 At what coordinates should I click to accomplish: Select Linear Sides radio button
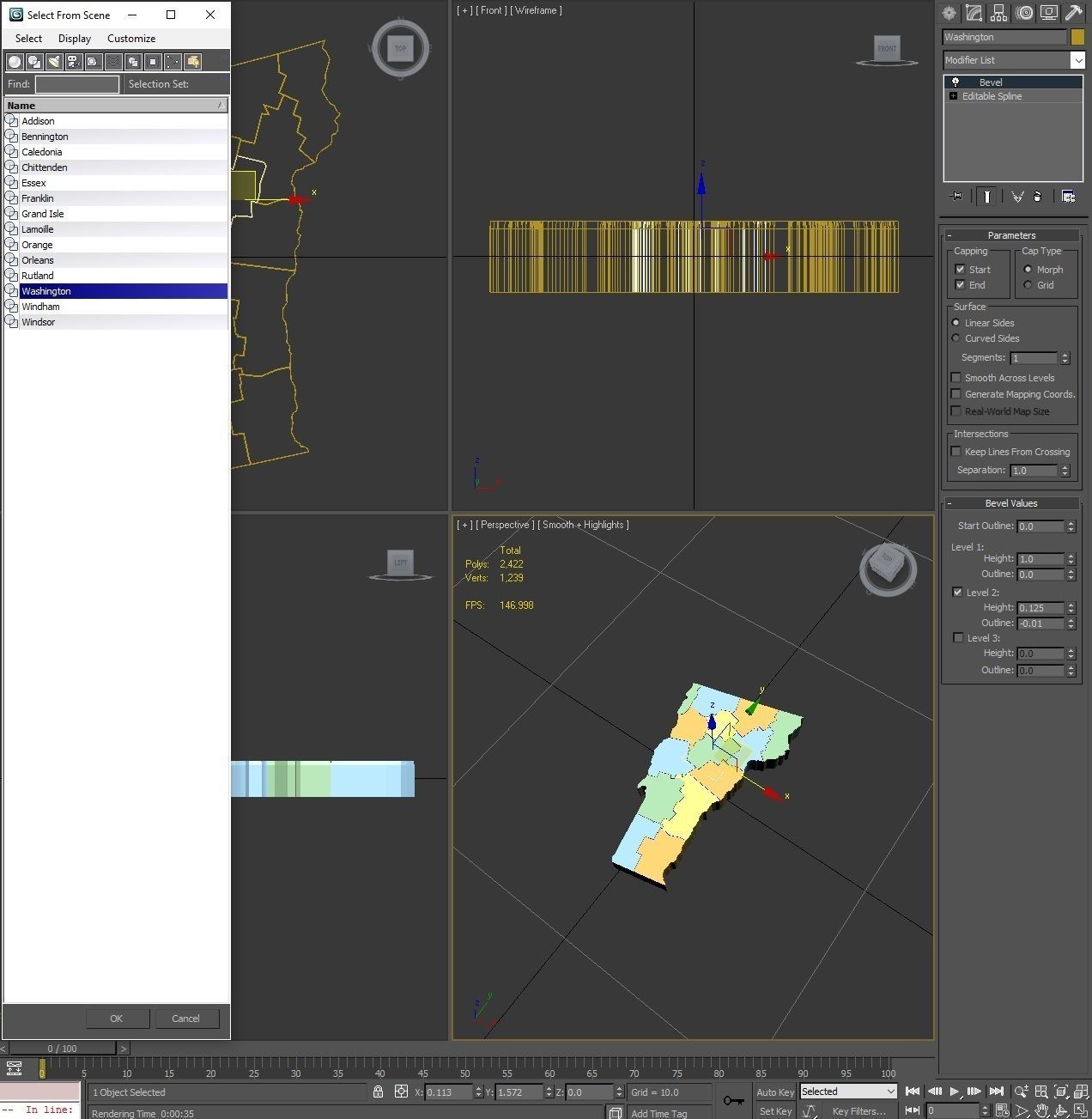955,323
